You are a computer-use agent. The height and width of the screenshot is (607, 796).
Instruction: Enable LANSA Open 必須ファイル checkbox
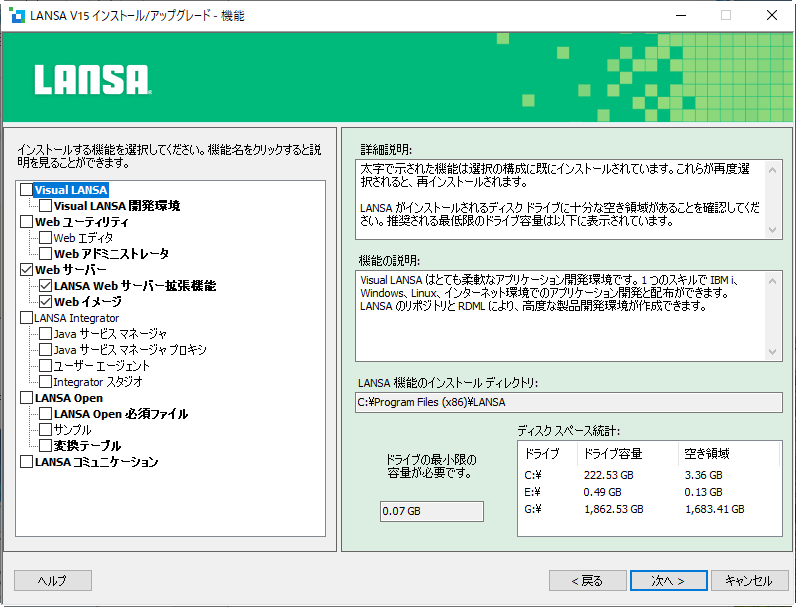[x=45, y=414]
